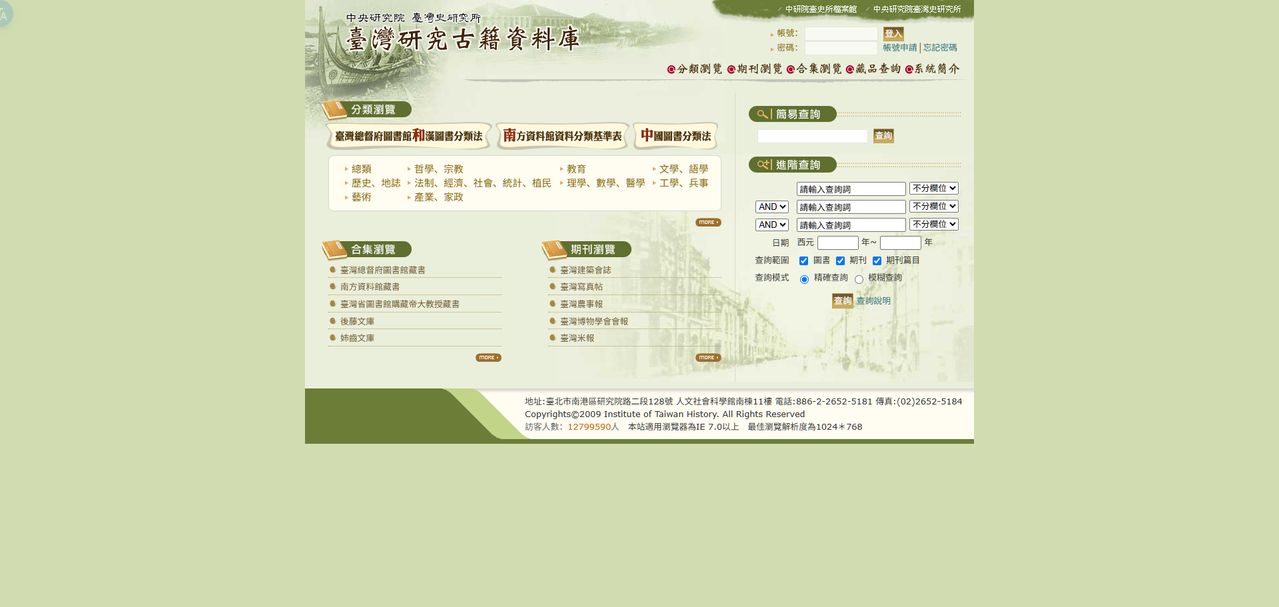Click the second 請輸入查詢詞 input field
This screenshot has height=607, width=1279.
pyautogui.click(x=851, y=207)
